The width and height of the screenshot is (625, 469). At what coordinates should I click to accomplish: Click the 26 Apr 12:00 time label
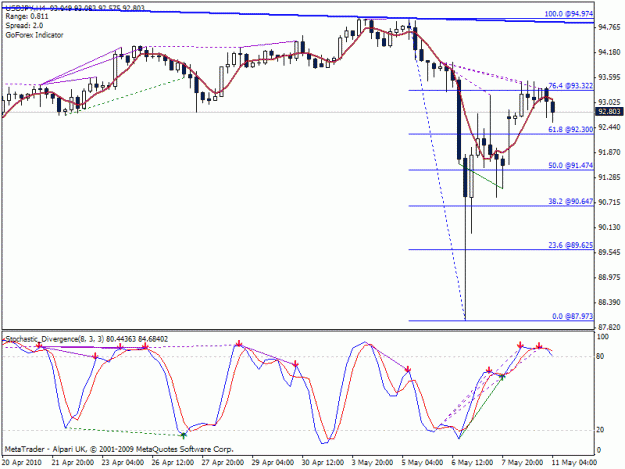(x=173, y=462)
